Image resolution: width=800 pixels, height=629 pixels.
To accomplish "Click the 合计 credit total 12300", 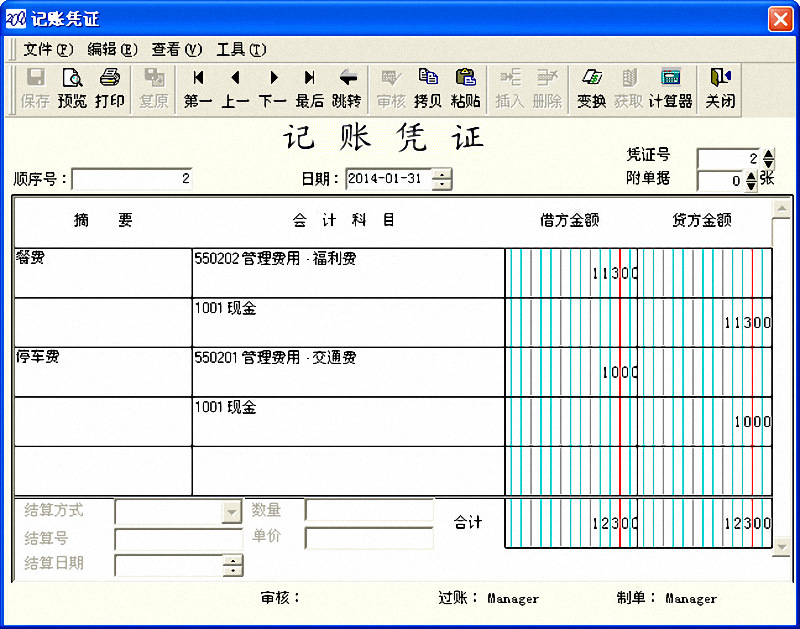I will [x=705, y=523].
